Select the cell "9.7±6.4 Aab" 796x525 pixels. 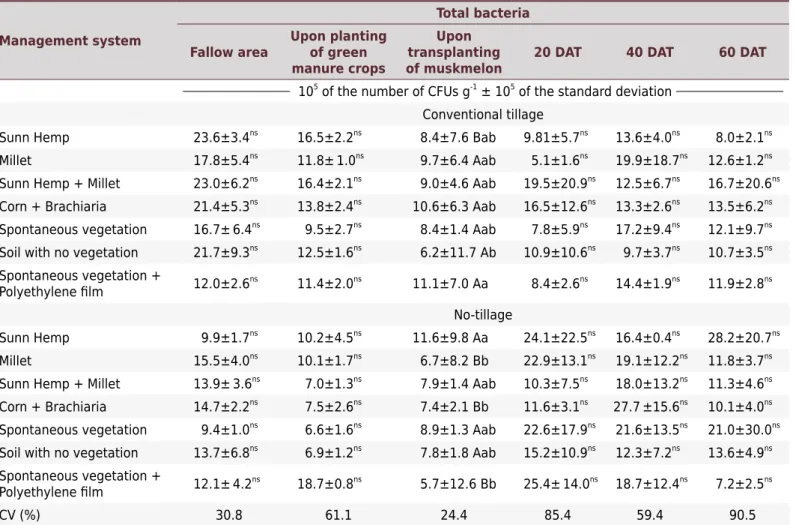(457, 160)
